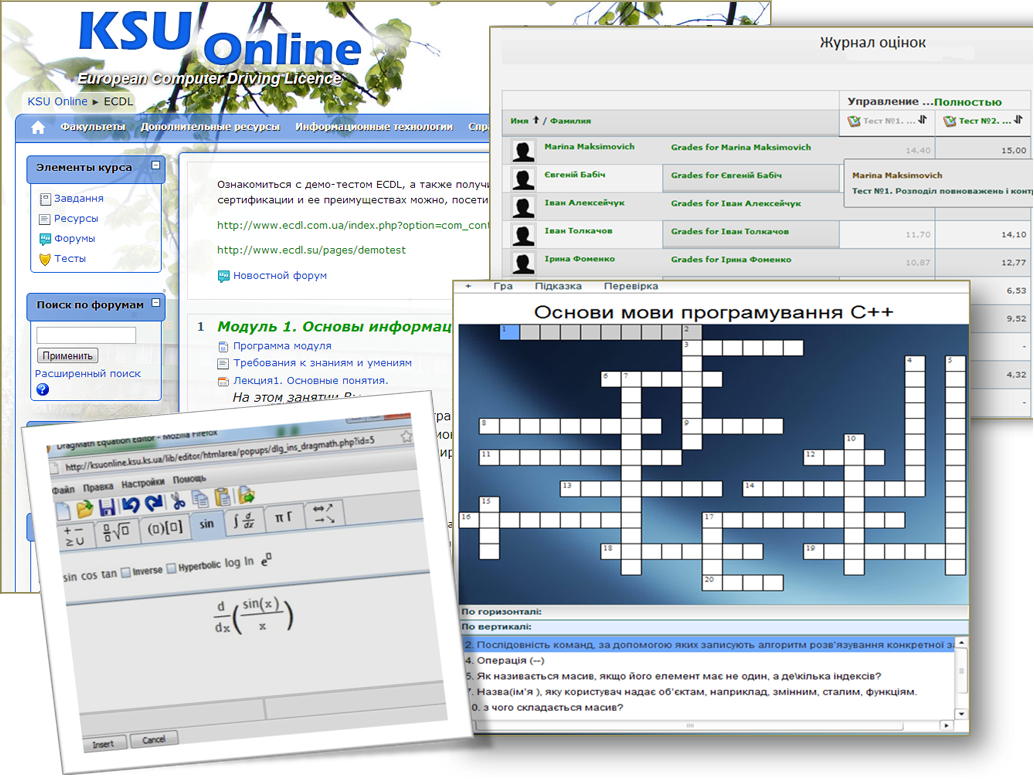Open the Помощь menu in DragMath

(x=189, y=479)
